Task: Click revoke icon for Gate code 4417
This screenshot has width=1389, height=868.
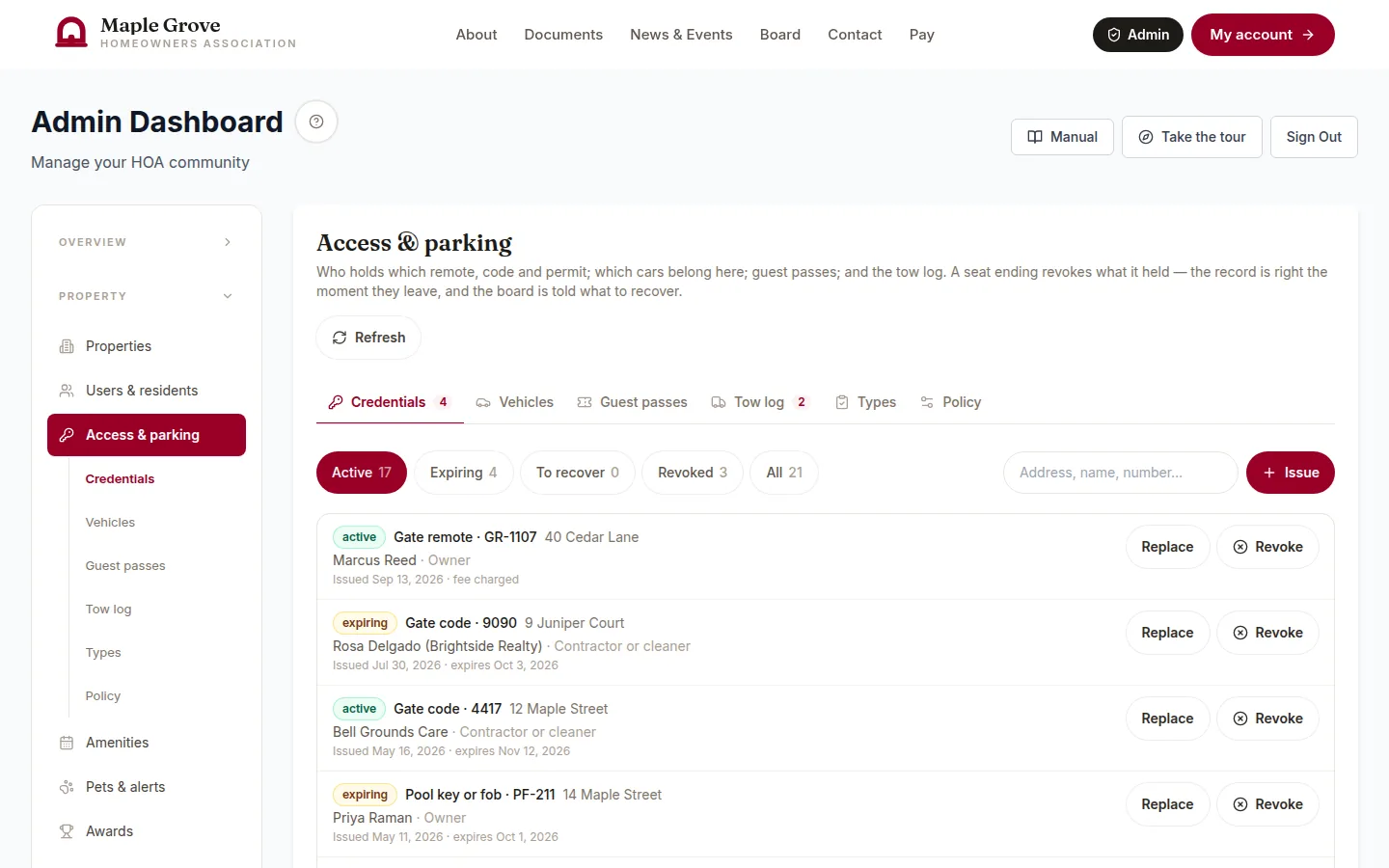Action: click(1240, 719)
